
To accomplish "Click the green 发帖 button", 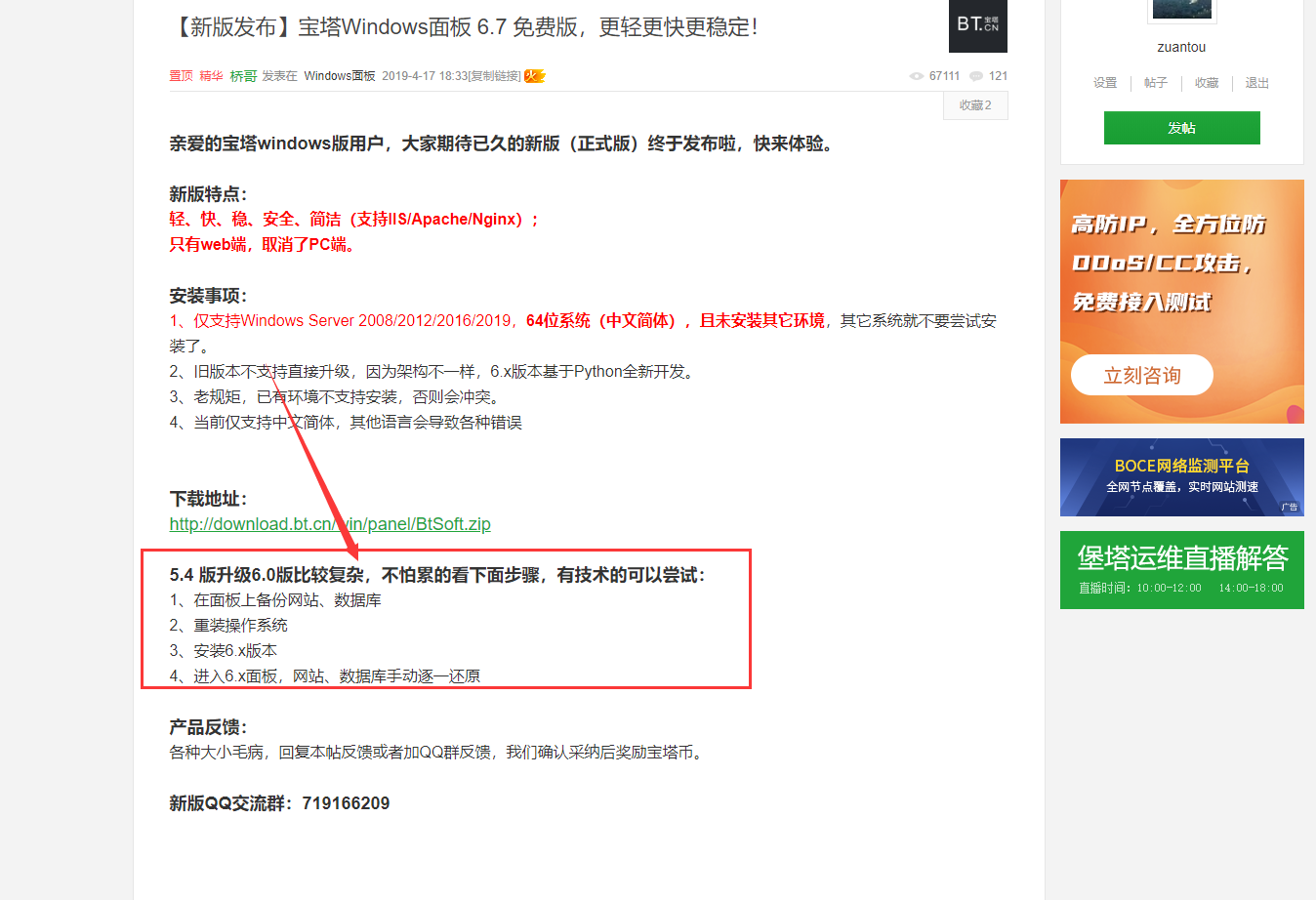I will click(1182, 128).
